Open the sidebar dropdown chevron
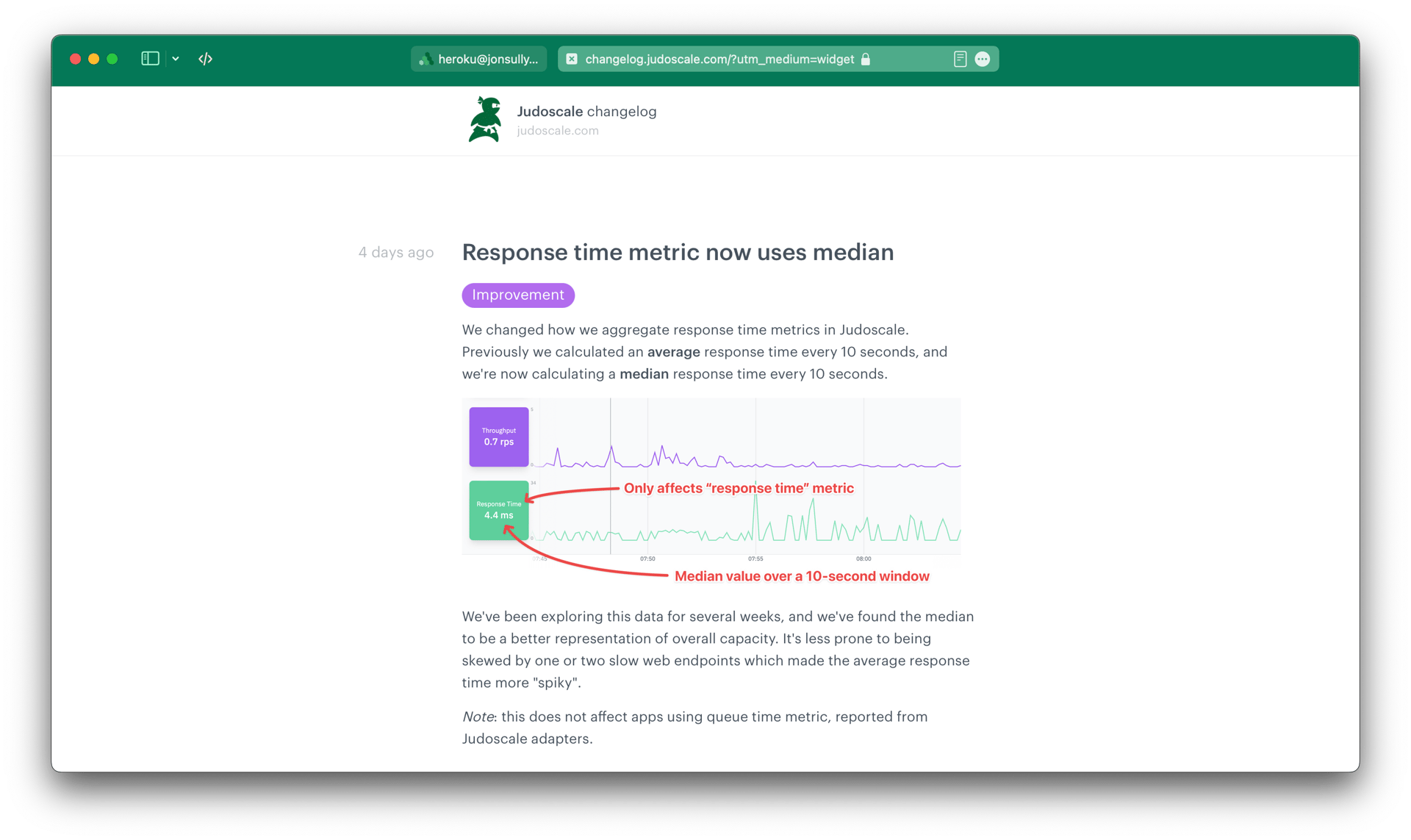 point(176,59)
